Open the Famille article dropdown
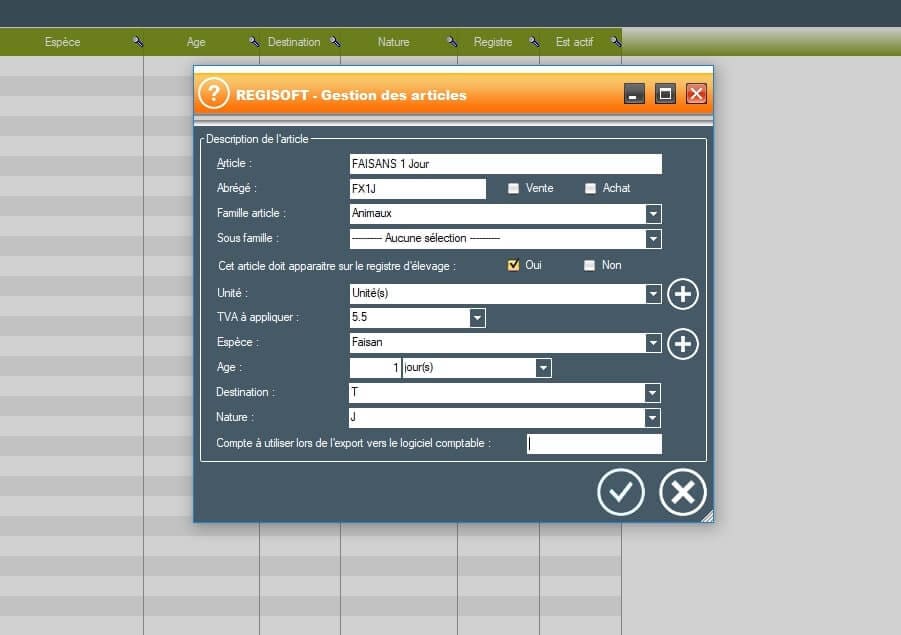Viewport: 901px width, 635px height. point(652,213)
